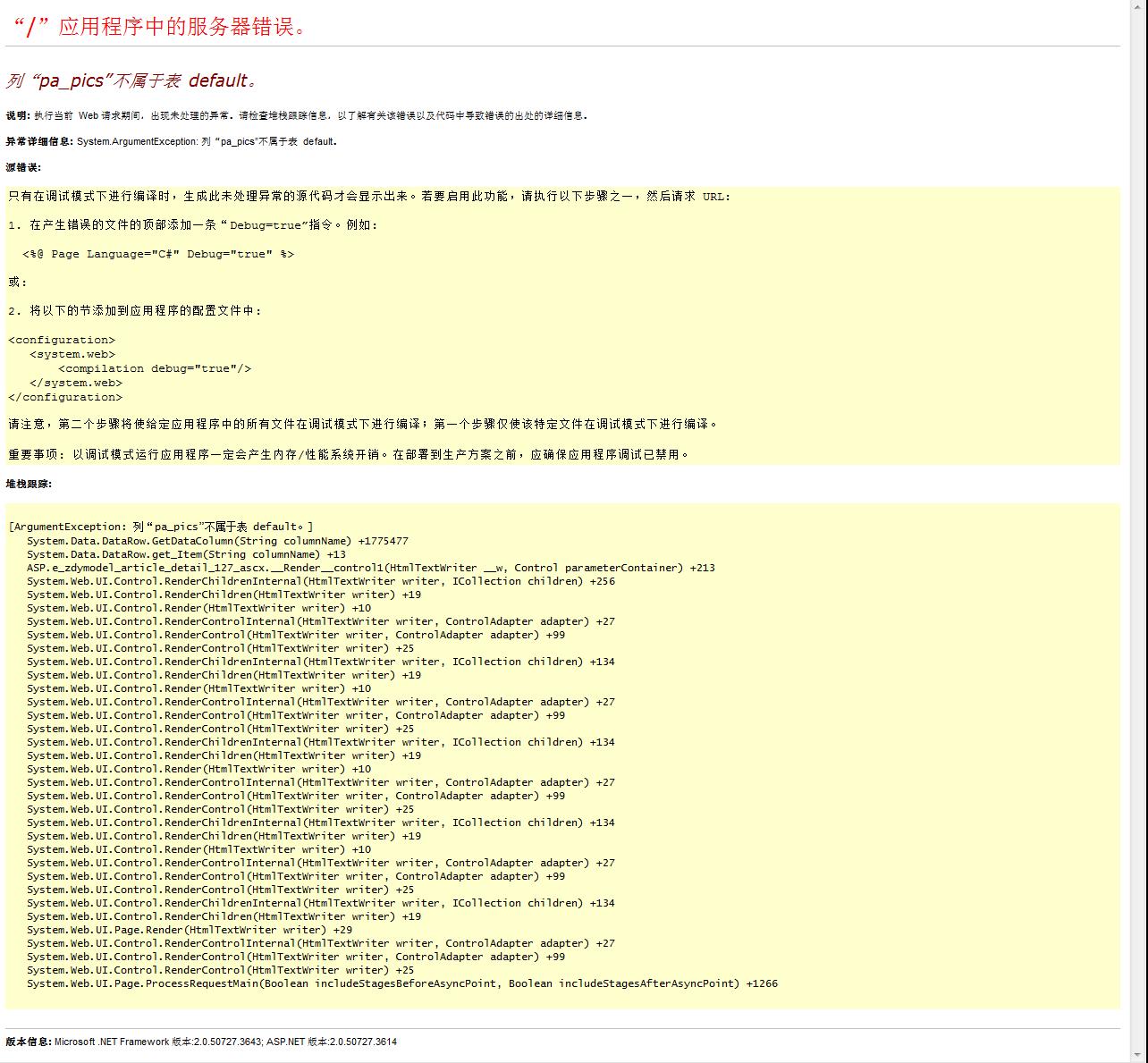Click the closing </system.web> tag line
This screenshot has height=1063, width=1148.
tap(76, 383)
